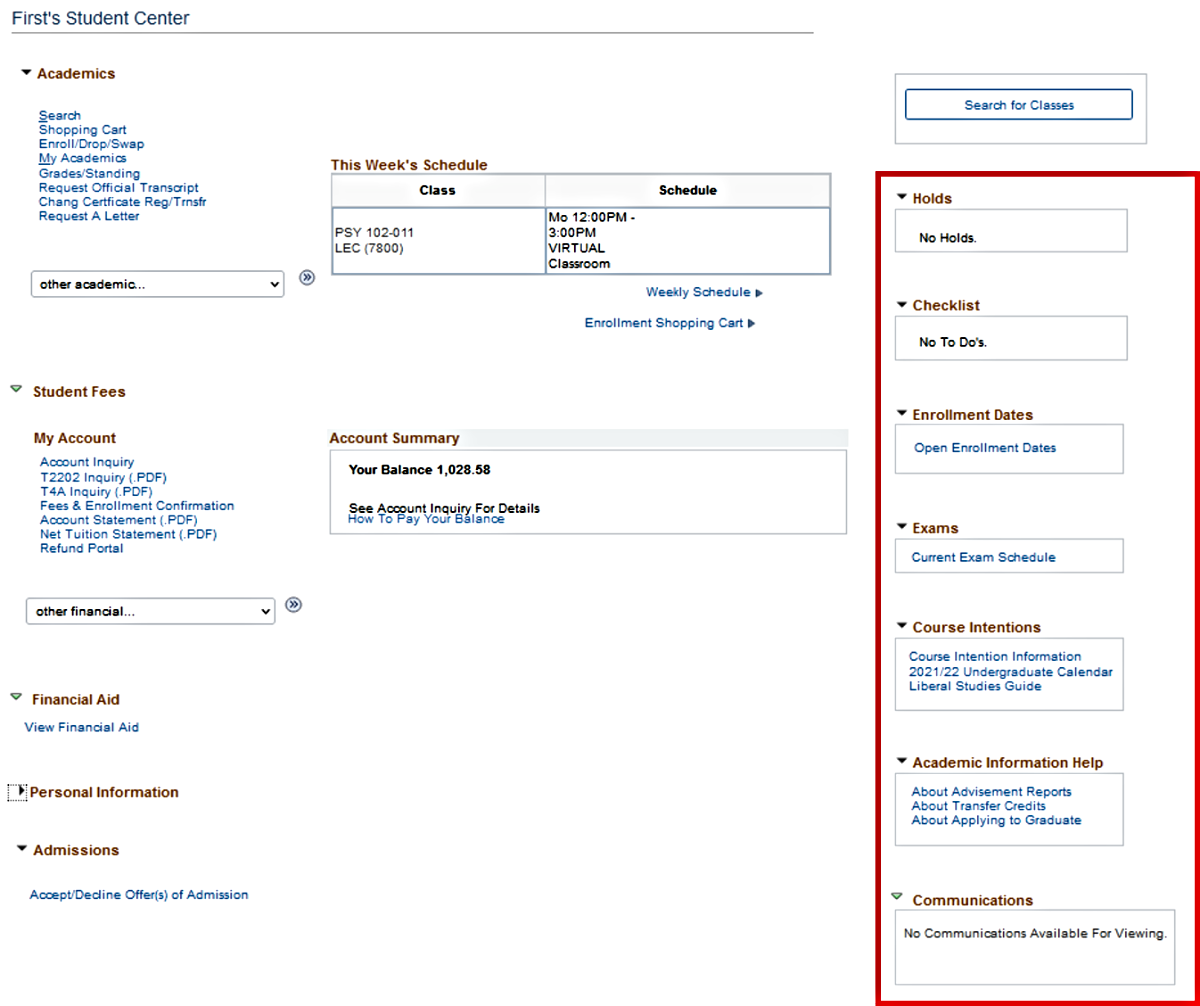The height and width of the screenshot is (1006, 1200).
Task: Open the Liberal Studies Guide link
Action: coord(975,686)
